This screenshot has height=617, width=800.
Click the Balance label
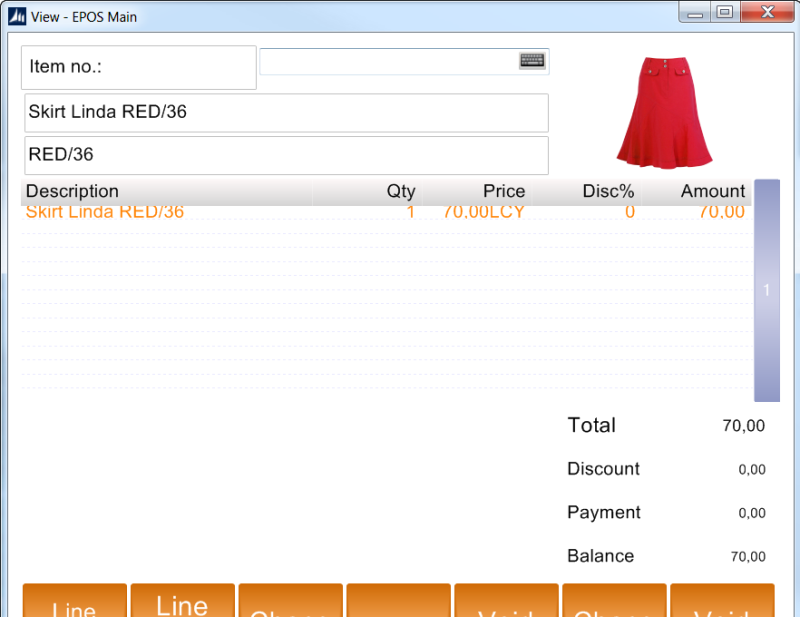coord(601,556)
